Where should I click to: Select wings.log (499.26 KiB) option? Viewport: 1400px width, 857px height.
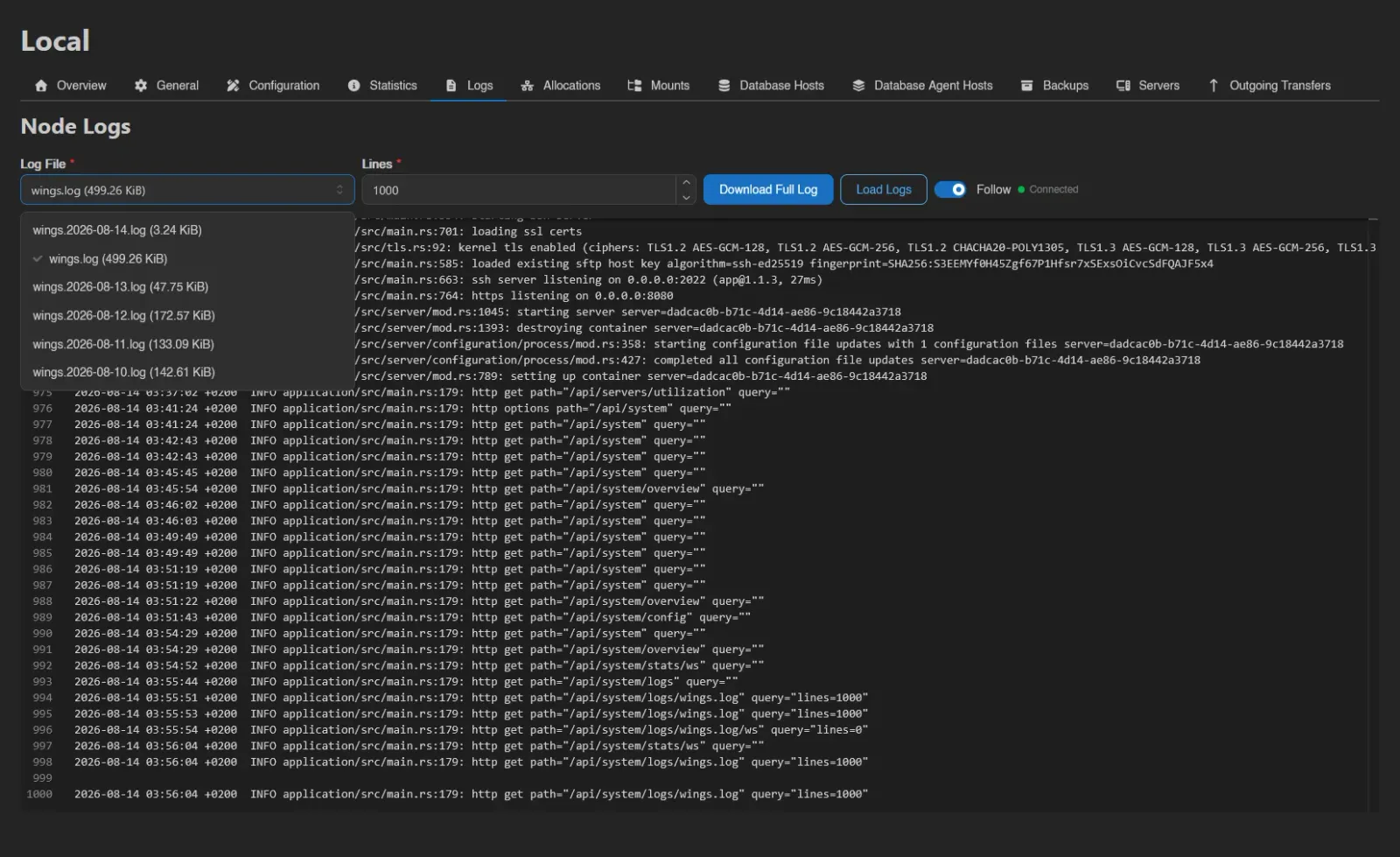[x=187, y=259]
